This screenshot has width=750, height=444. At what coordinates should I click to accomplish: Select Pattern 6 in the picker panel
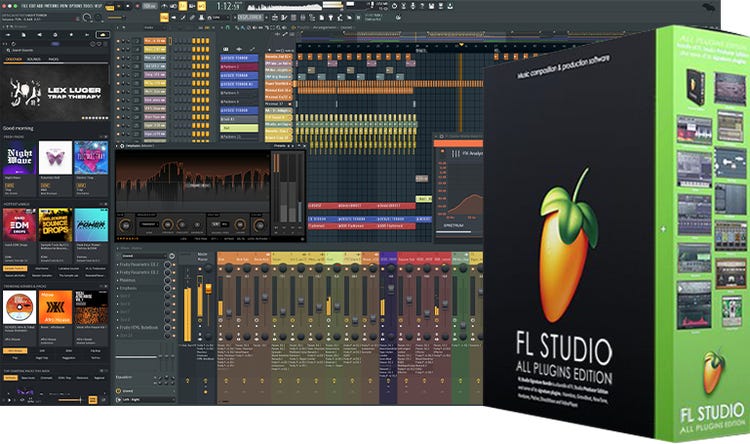click(x=239, y=101)
